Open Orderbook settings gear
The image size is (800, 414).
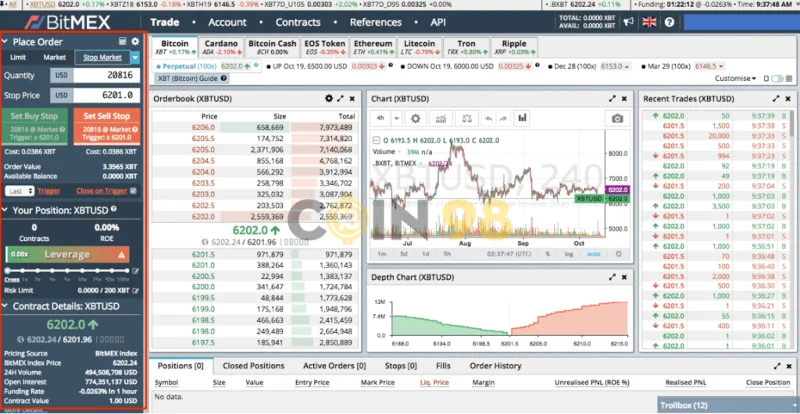pos(329,99)
